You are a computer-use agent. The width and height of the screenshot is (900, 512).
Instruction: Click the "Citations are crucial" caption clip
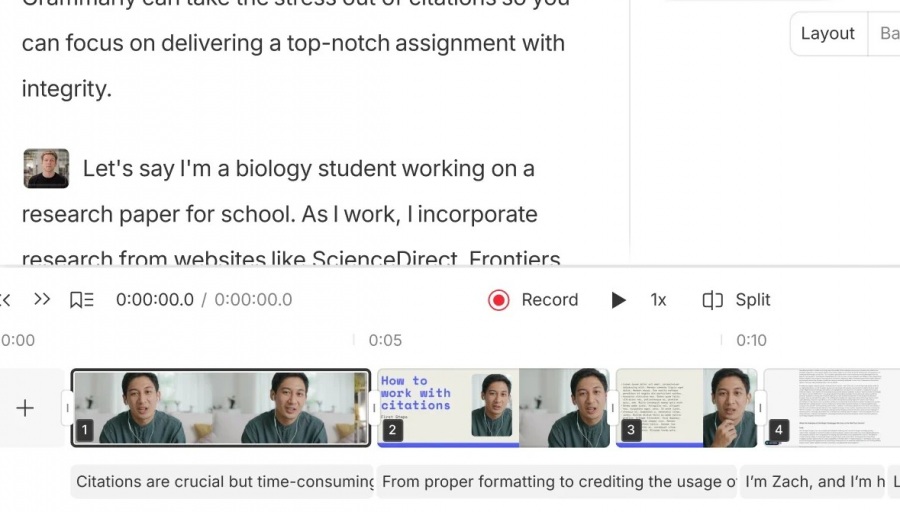tap(223, 482)
